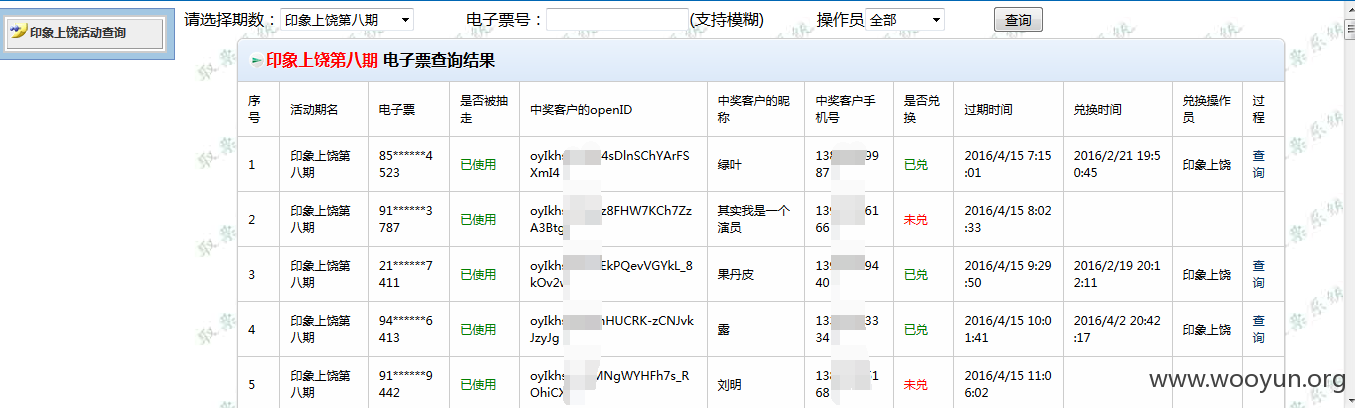Click expiry time 2016/4/15 9:29:50
Screen dimensions: 1355x408
click(x=1008, y=274)
